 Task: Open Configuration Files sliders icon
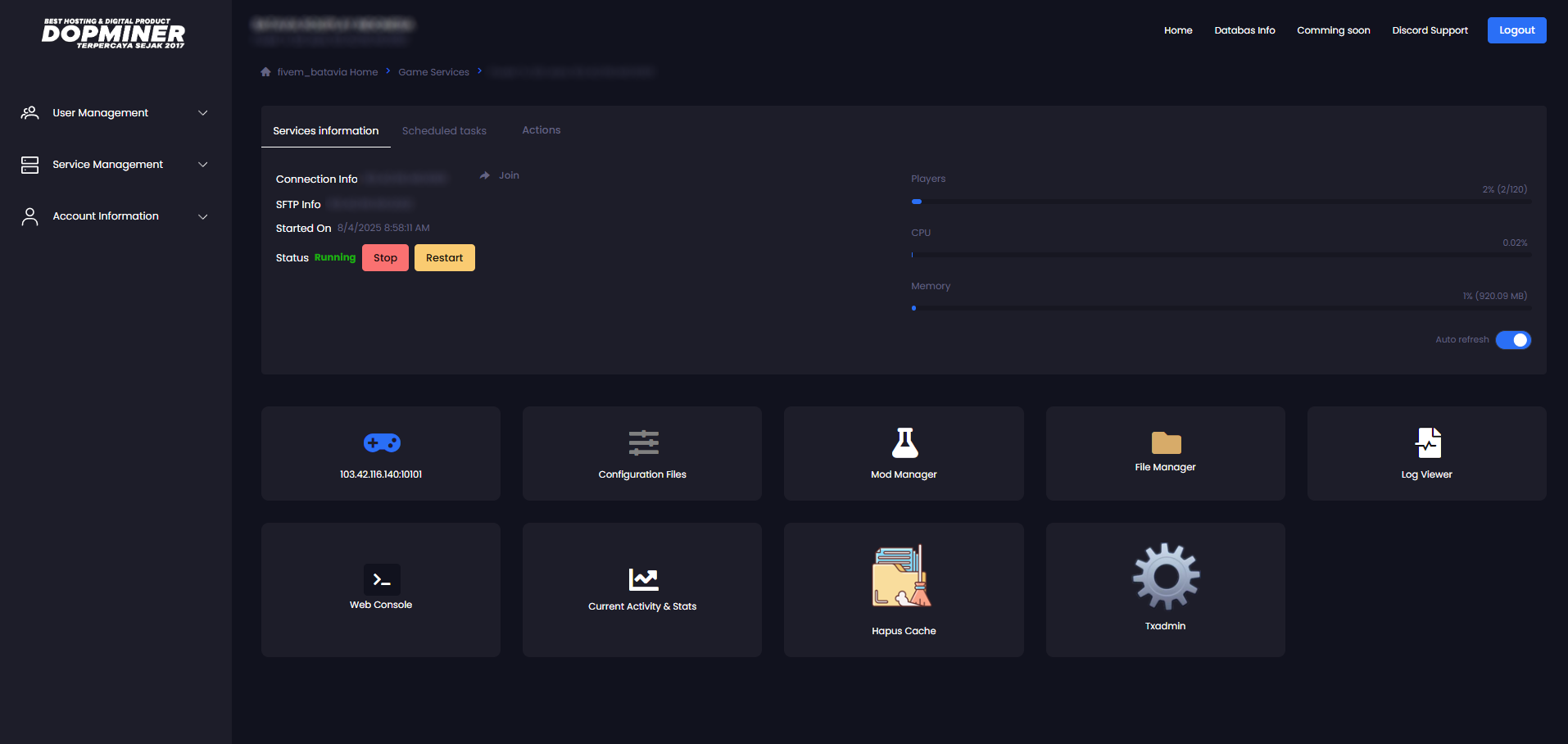click(x=643, y=443)
